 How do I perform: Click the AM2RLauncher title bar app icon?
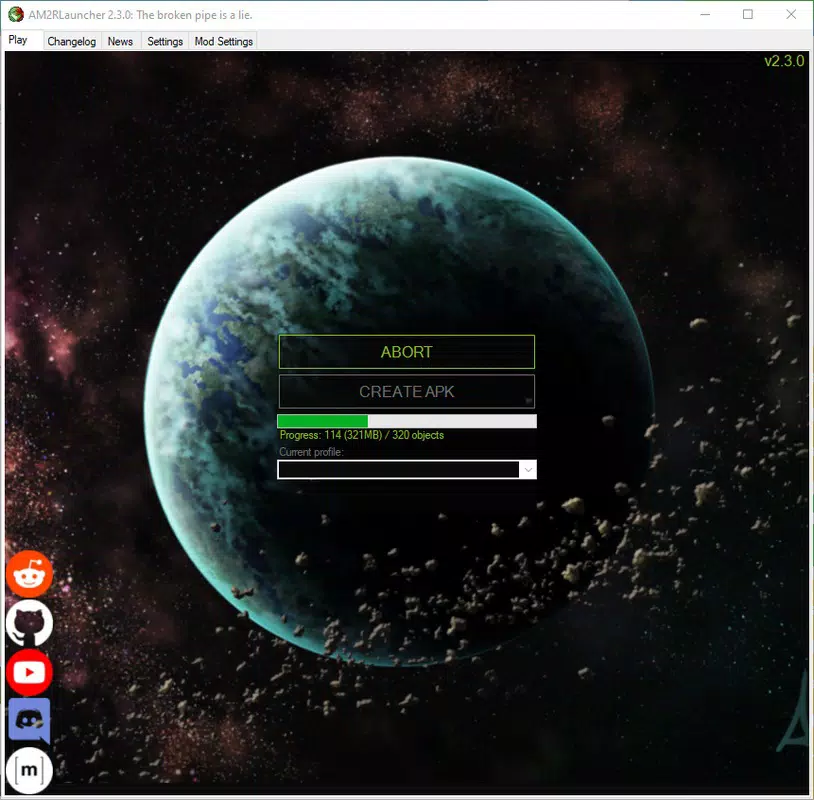16,15
